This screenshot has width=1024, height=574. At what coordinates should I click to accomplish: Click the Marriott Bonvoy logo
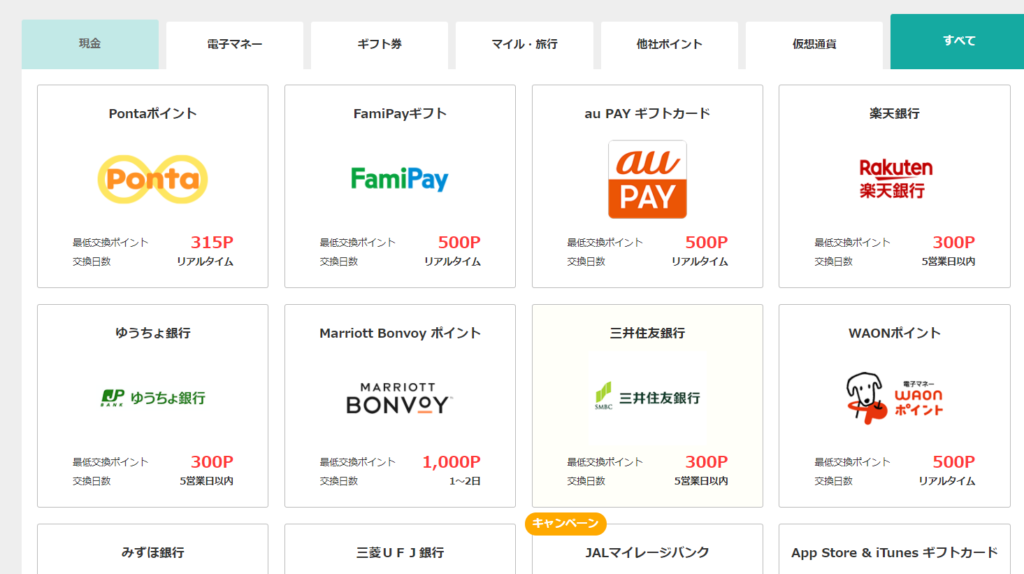click(x=399, y=398)
